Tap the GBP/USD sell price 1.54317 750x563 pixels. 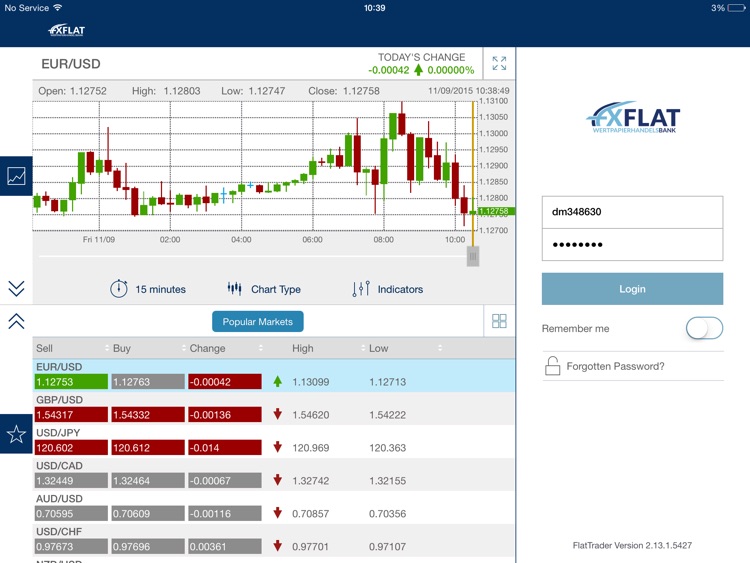(x=71, y=414)
